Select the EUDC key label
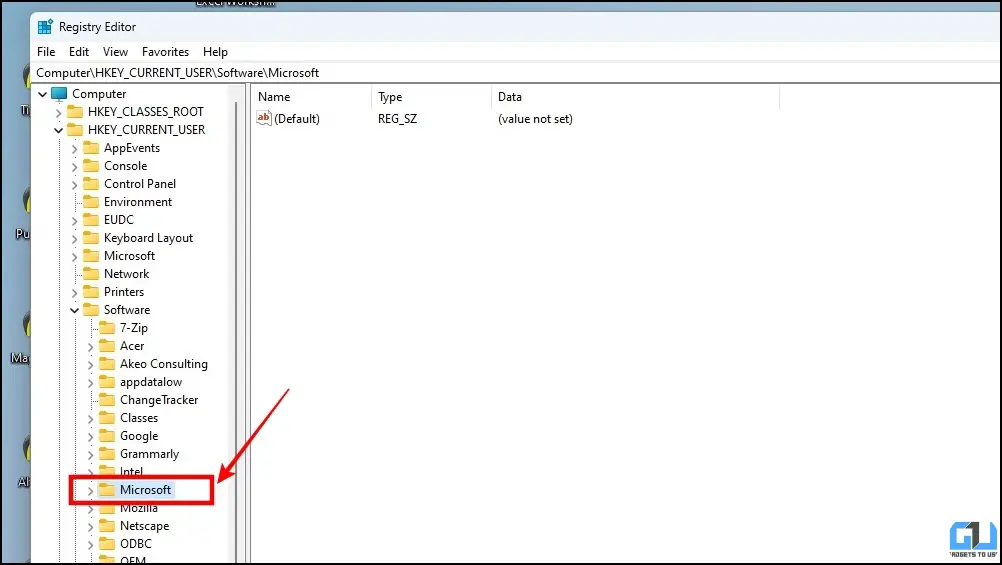The height and width of the screenshot is (565, 1002). coord(119,220)
